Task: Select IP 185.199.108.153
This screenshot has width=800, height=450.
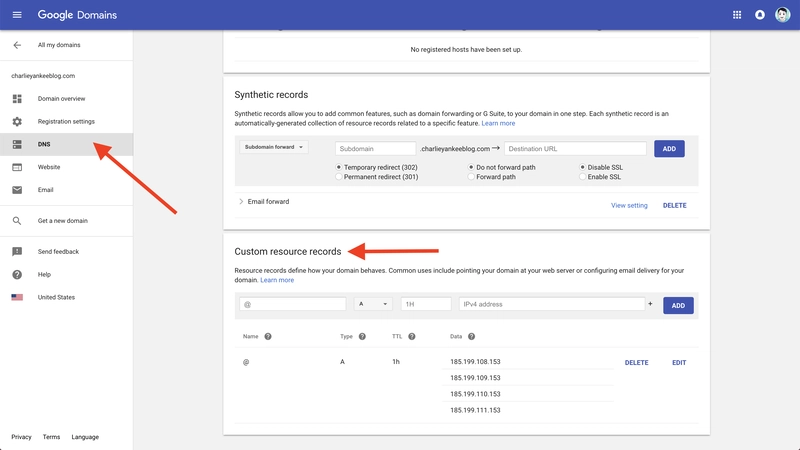Action: pos(475,362)
